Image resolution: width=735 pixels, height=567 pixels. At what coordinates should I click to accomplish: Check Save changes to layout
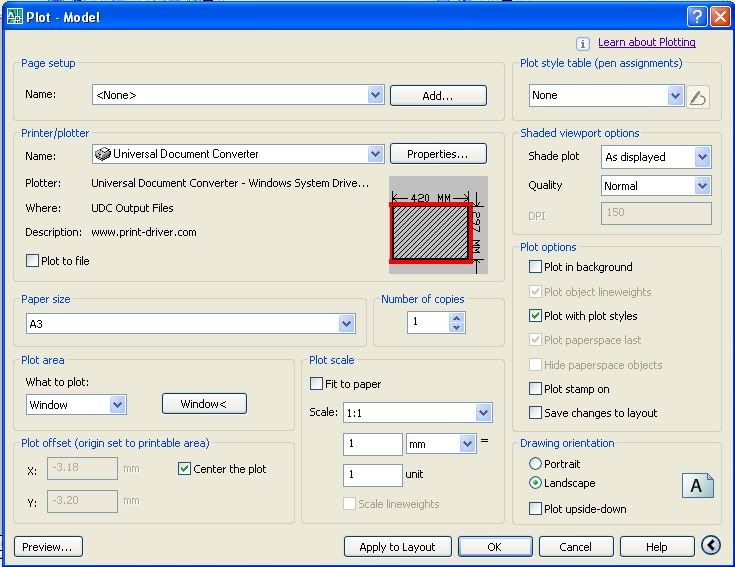tap(535, 412)
